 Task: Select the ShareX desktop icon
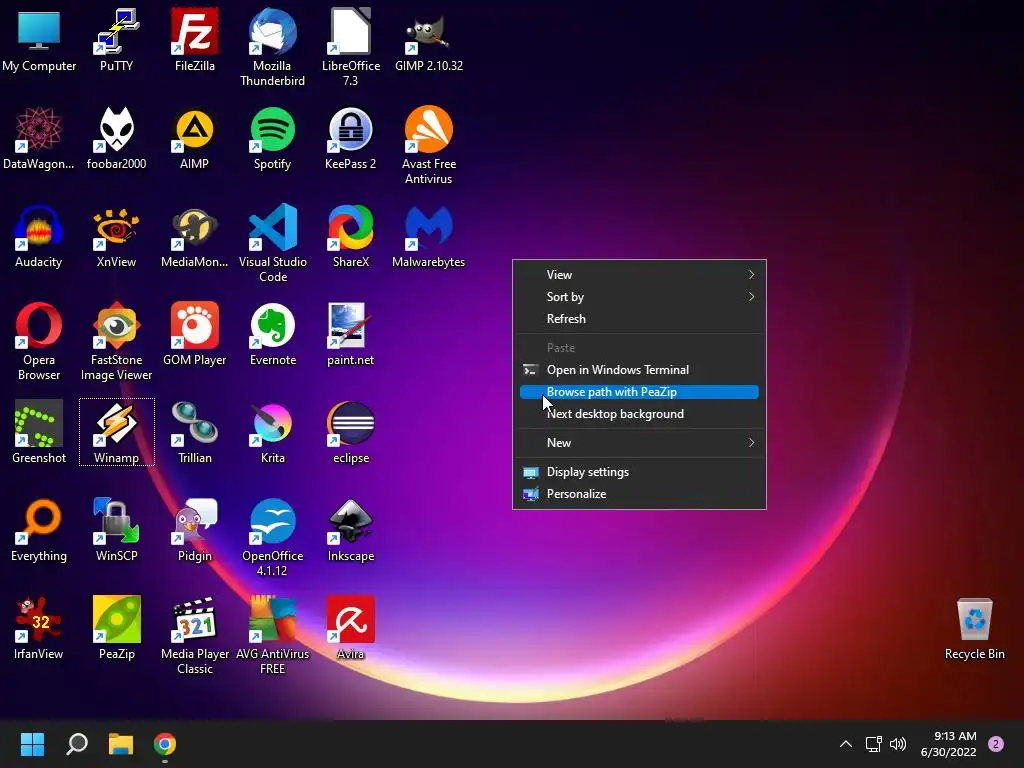[351, 236]
